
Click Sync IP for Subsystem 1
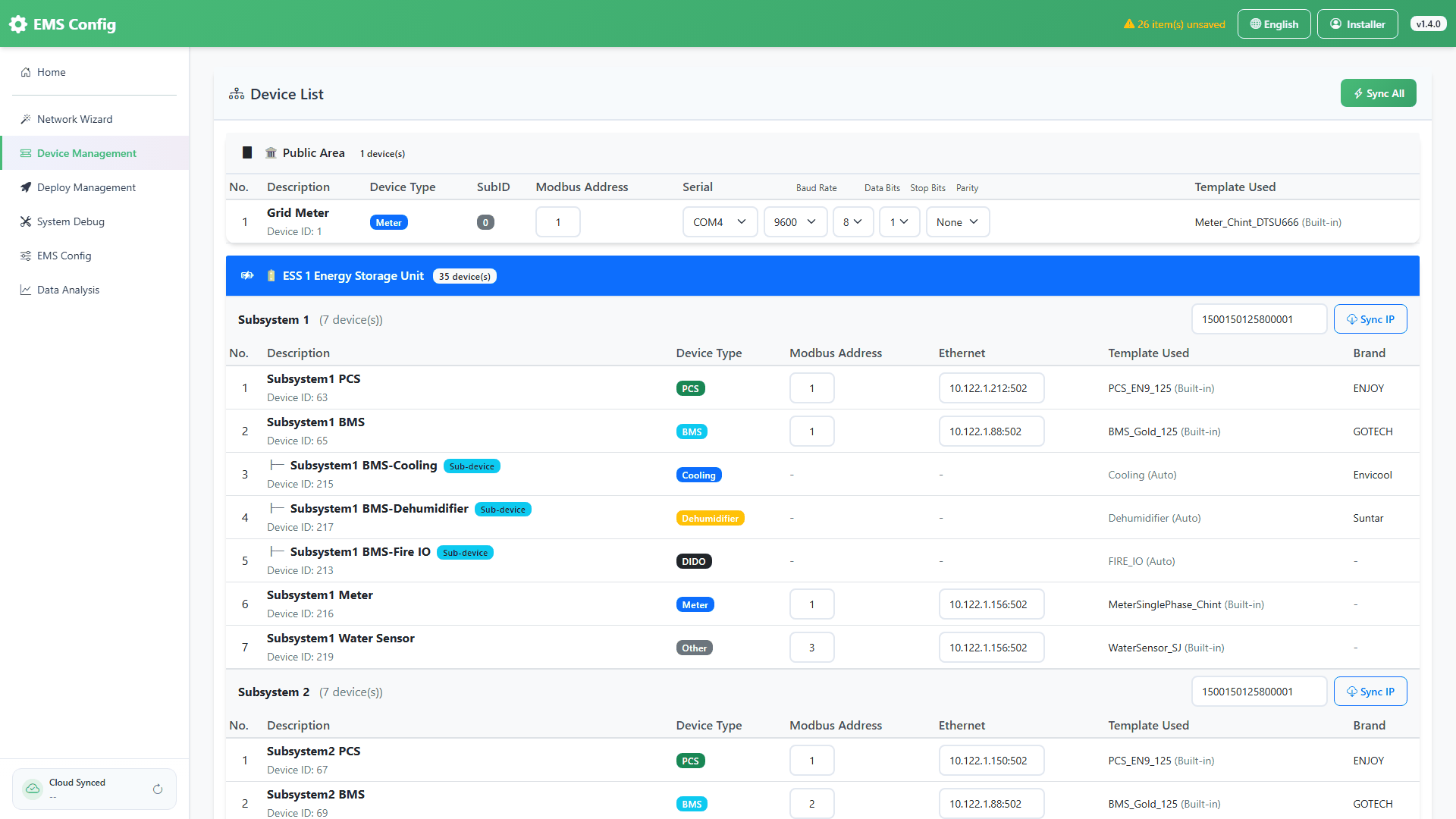click(x=1370, y=319)
